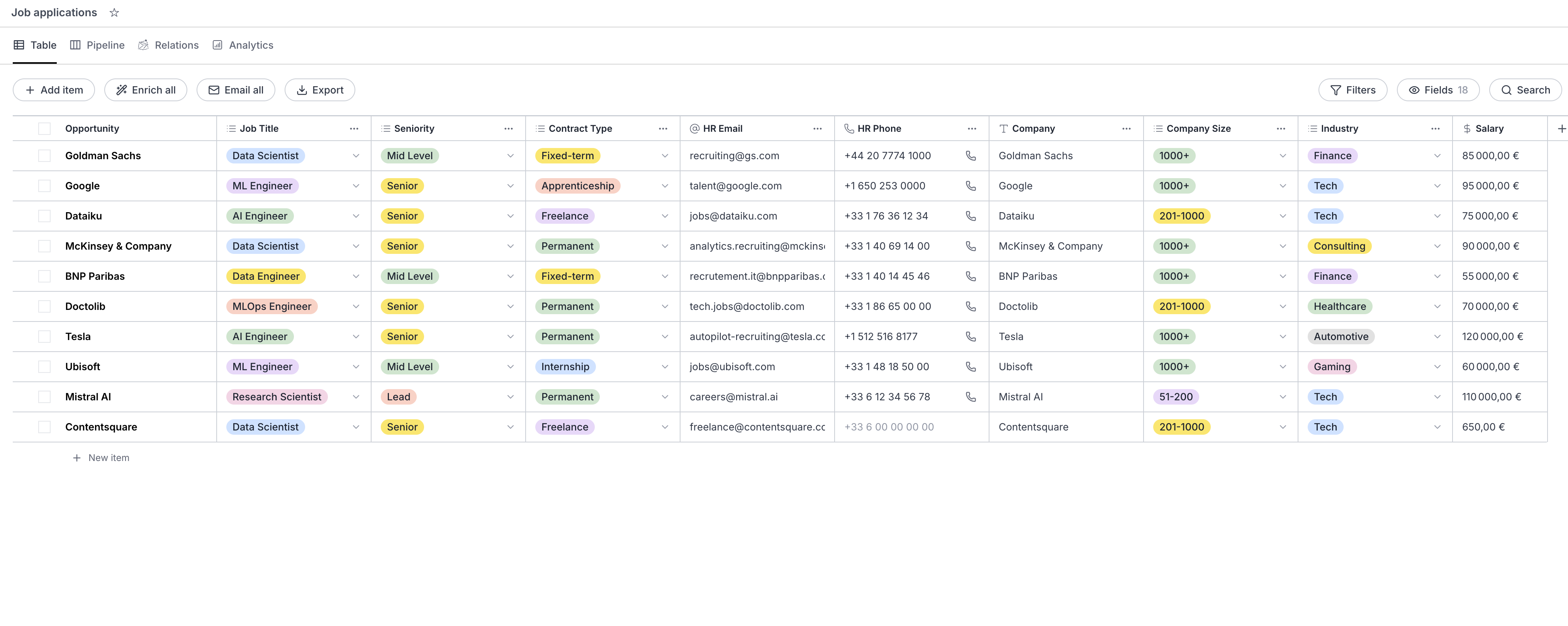This screenshot has width=1568, height=626.
Task: Add a New item row
Action: click(x=101, y=458)
